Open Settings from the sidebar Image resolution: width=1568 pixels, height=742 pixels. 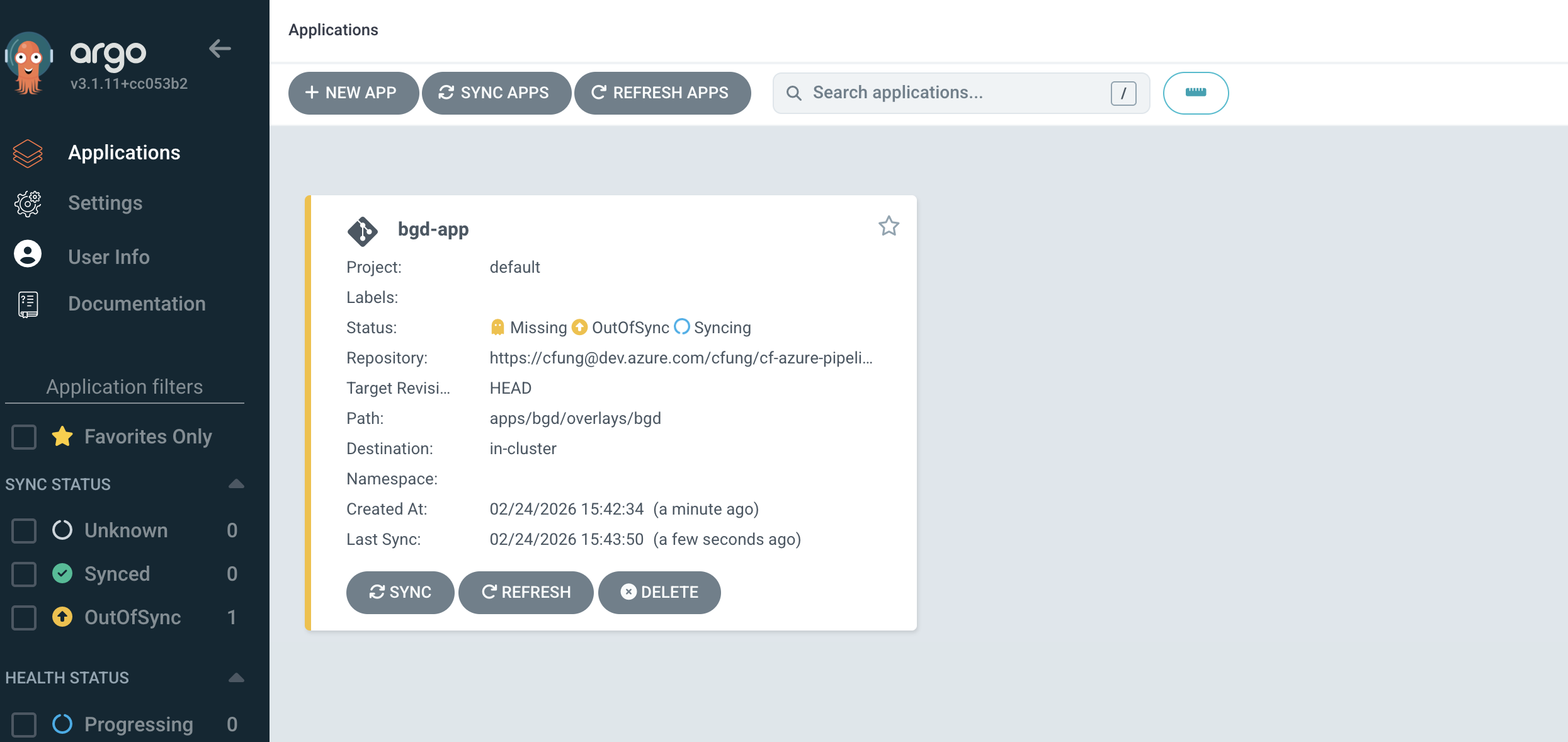coord(105,203)
